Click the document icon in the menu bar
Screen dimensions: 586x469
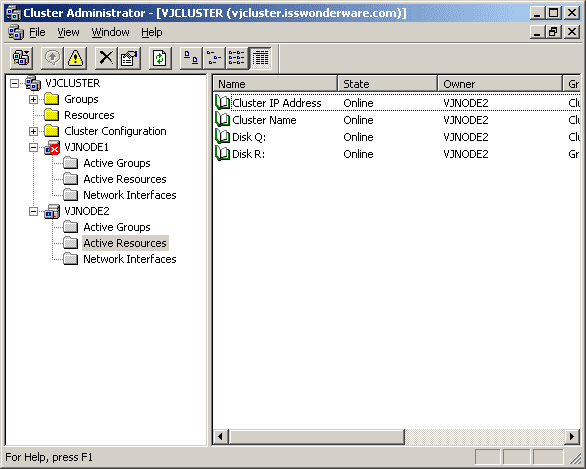pos(16,33)
